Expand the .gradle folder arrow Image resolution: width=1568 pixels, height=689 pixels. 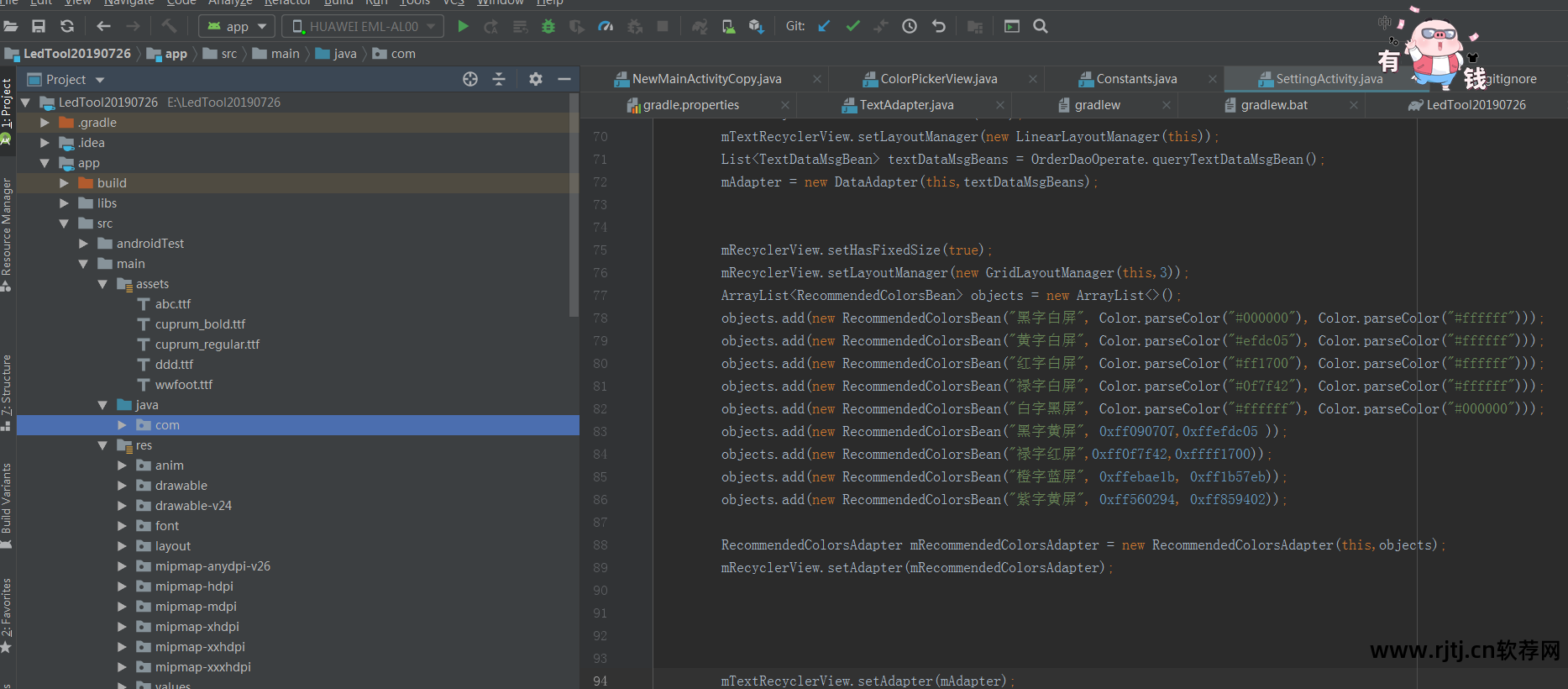[45, 123]
